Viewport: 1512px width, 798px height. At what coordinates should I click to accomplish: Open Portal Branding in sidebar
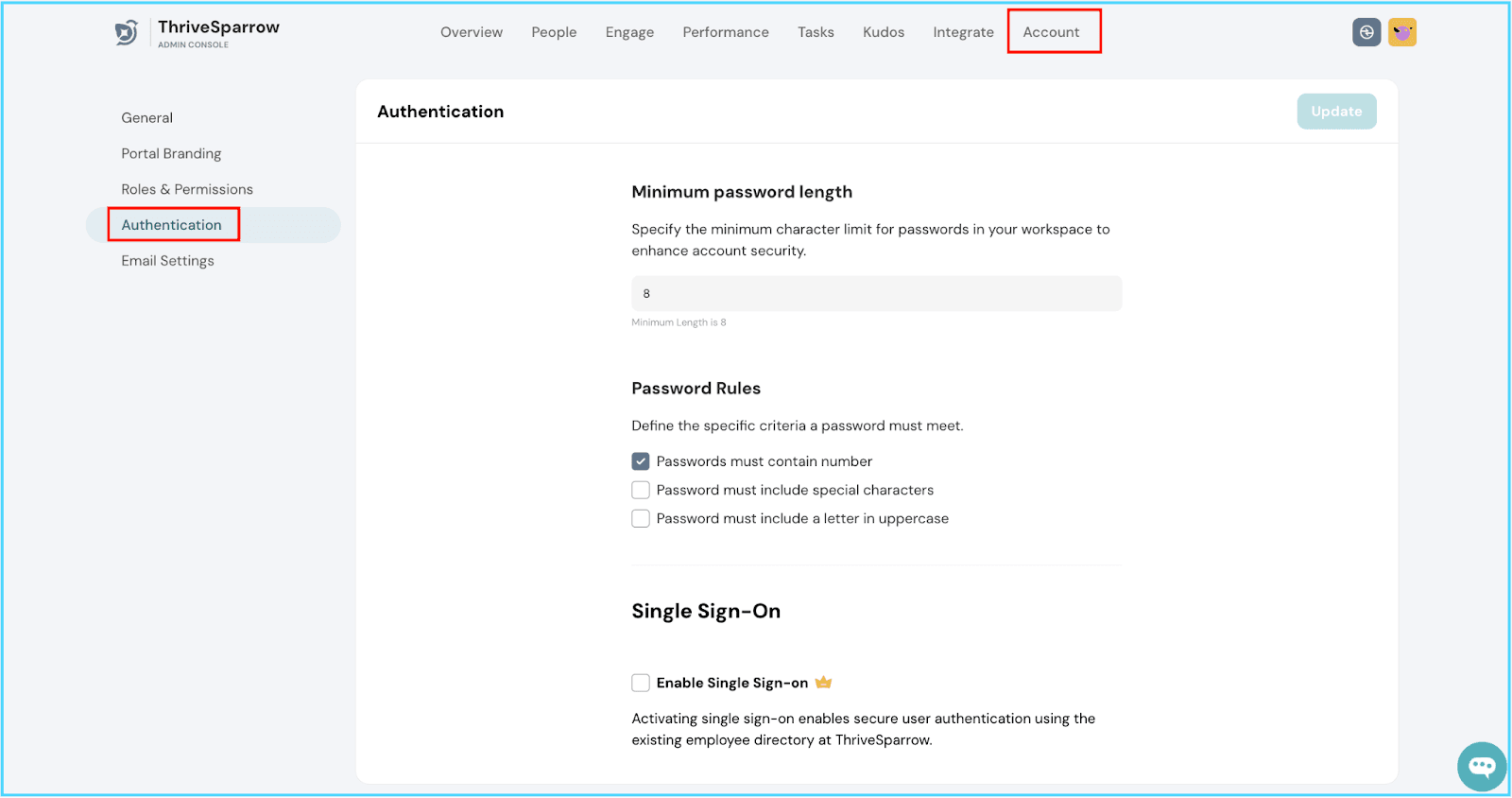click(171, 153)
